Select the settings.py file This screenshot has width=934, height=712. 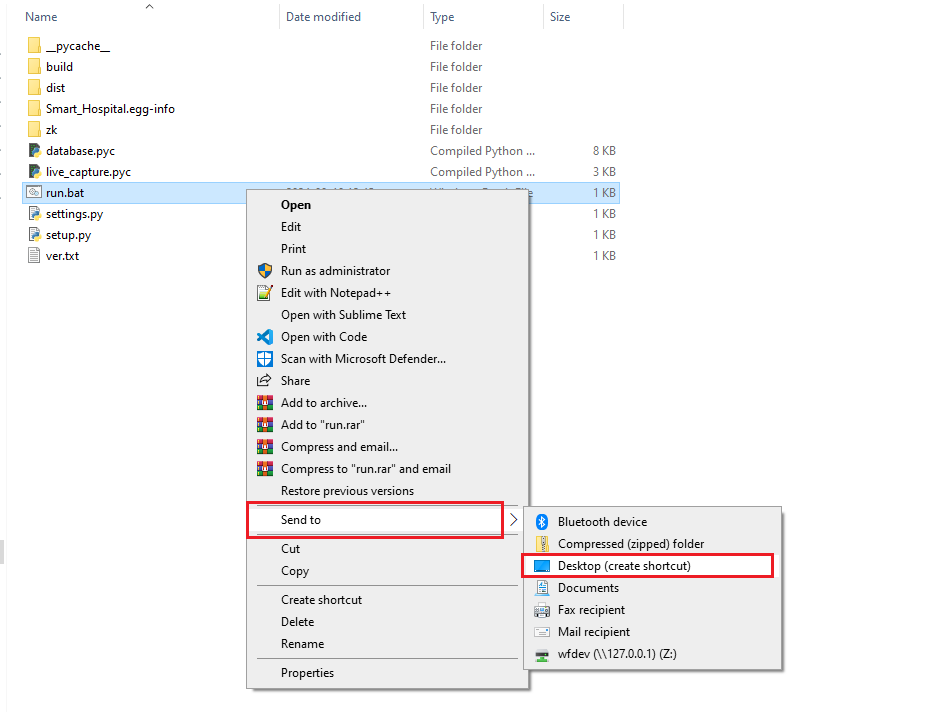(74, 214)
